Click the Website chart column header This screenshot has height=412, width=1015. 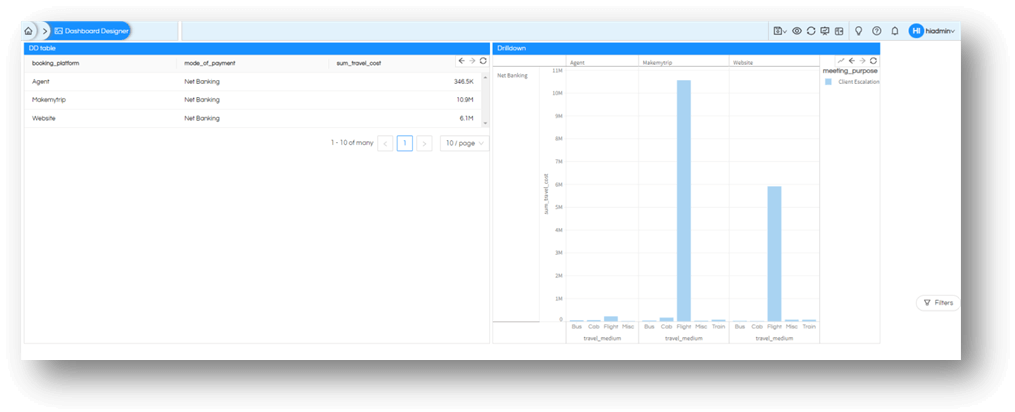[x=743, y=63]
